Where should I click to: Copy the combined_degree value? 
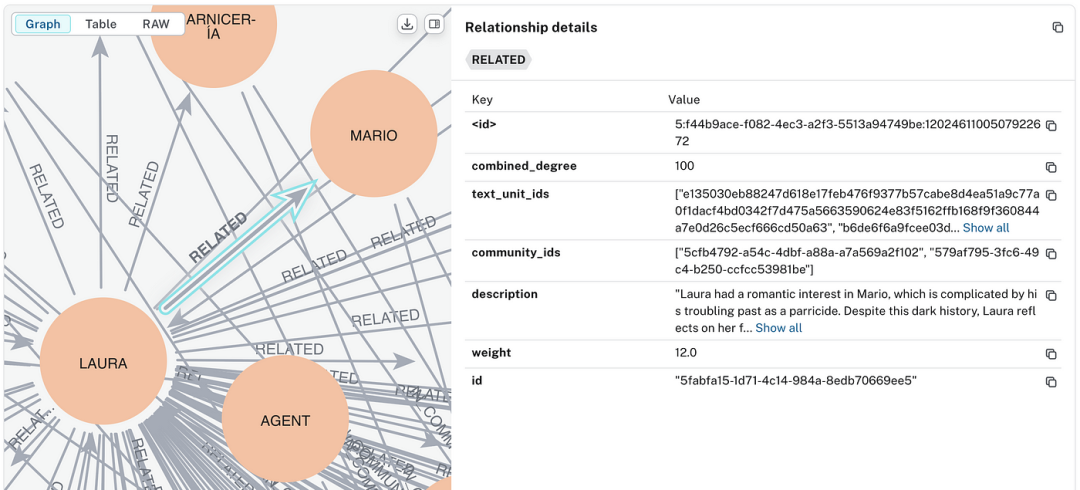pos(1051,167)
